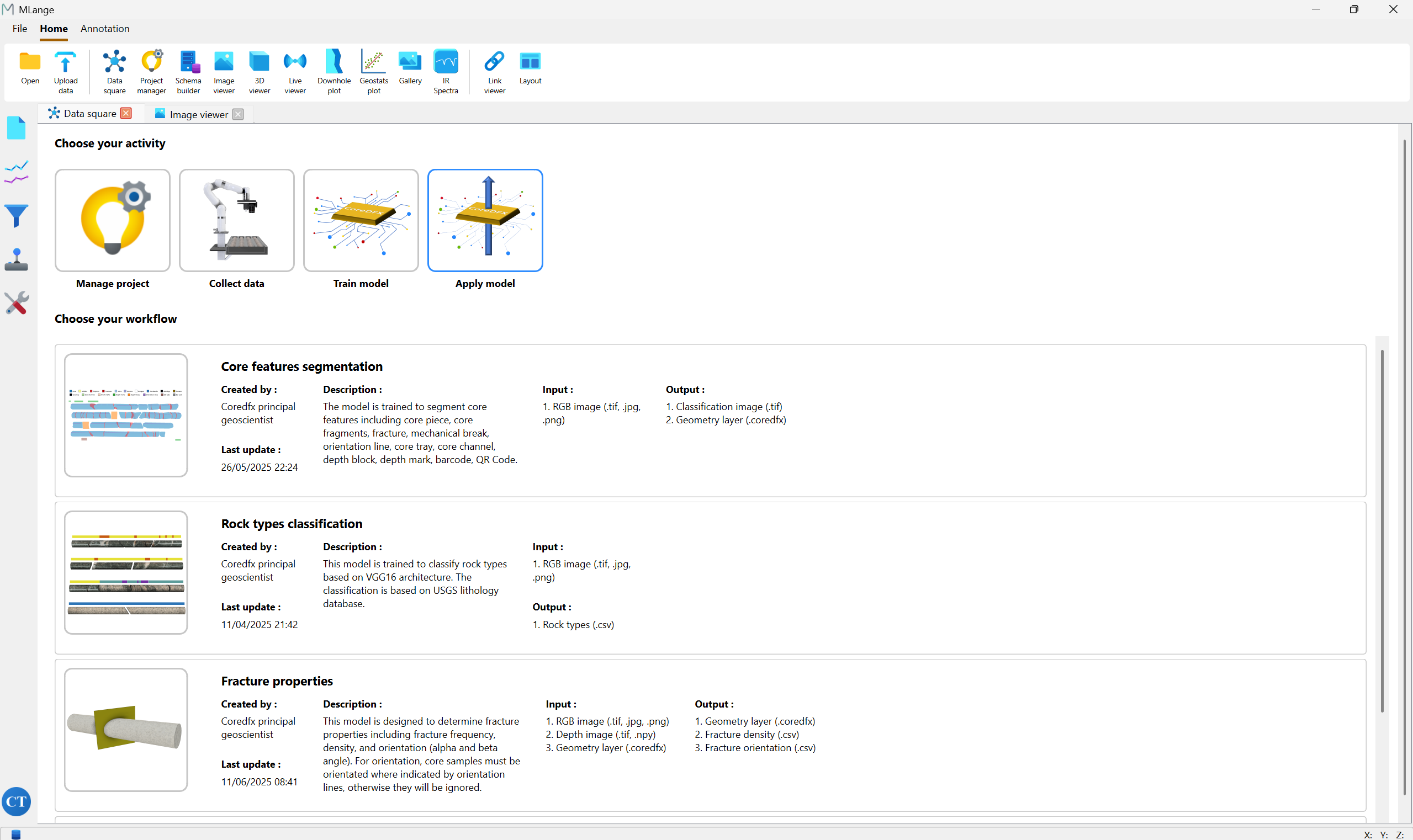The width and height of the screenshot is (1413, 840).
Task: Select the Rock types classification thumbnail
Action: (x=126, y=572)
